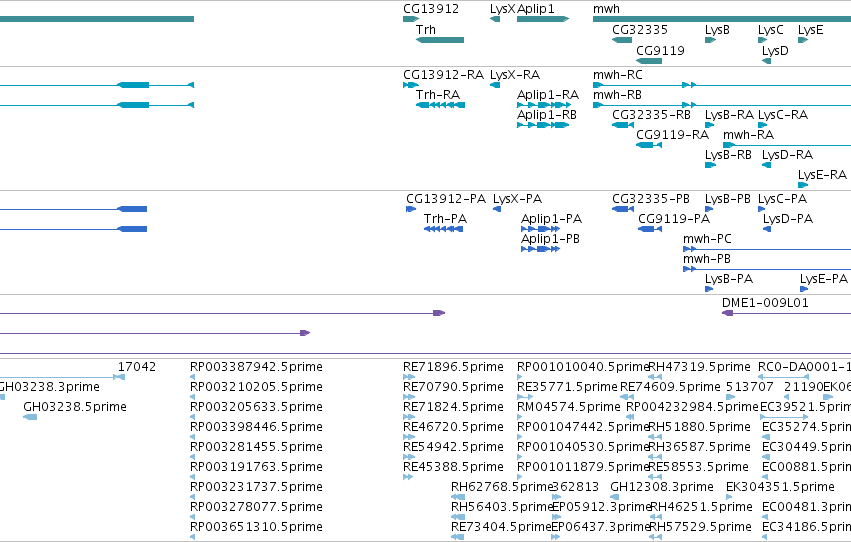Open transcript Aplip1-RB
The width and height of the screenshot is (851, 542).
[x=547, y=114]
